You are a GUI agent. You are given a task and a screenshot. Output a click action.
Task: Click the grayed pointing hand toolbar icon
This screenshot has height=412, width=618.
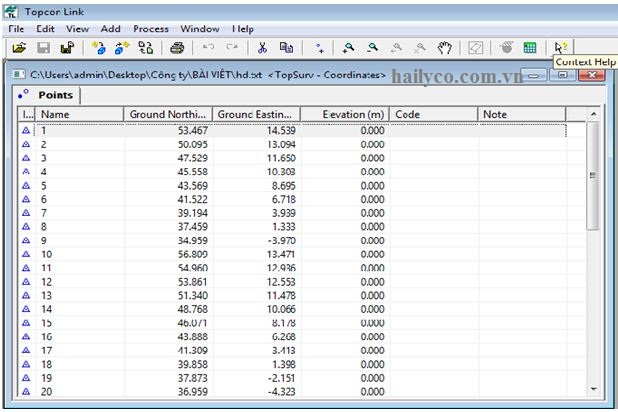[x=506, y=48]
